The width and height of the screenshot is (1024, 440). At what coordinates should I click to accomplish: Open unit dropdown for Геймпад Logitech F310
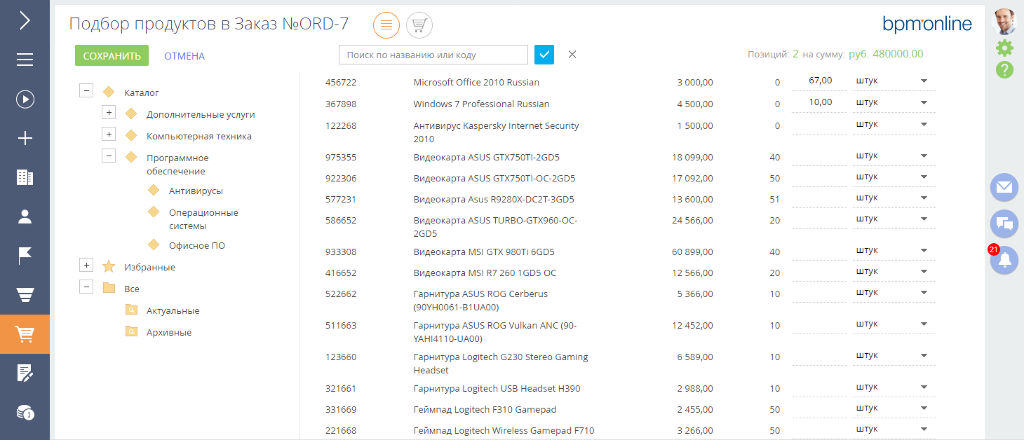pos(924,409)
